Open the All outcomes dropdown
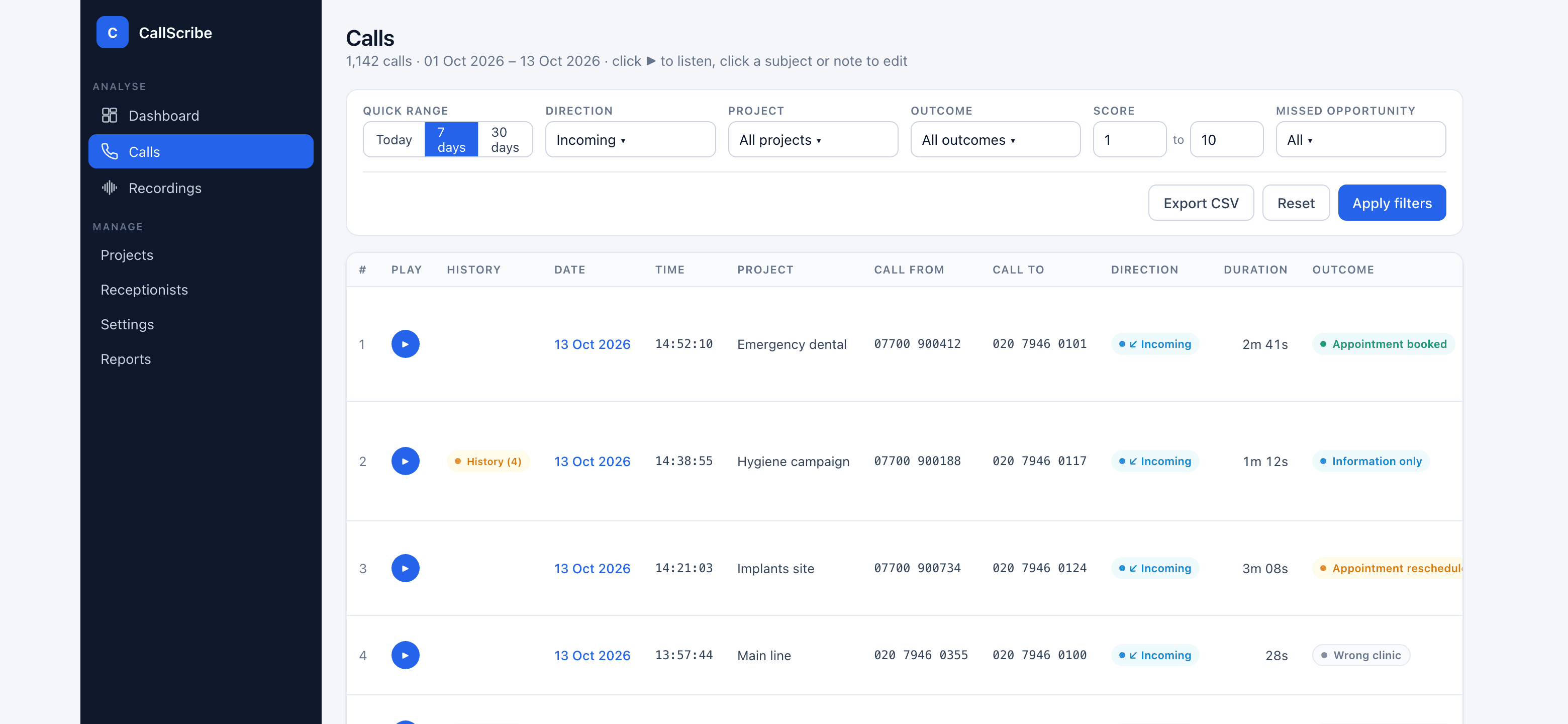The height and width of the screenshot is (724, 1568). pos(995,139)
